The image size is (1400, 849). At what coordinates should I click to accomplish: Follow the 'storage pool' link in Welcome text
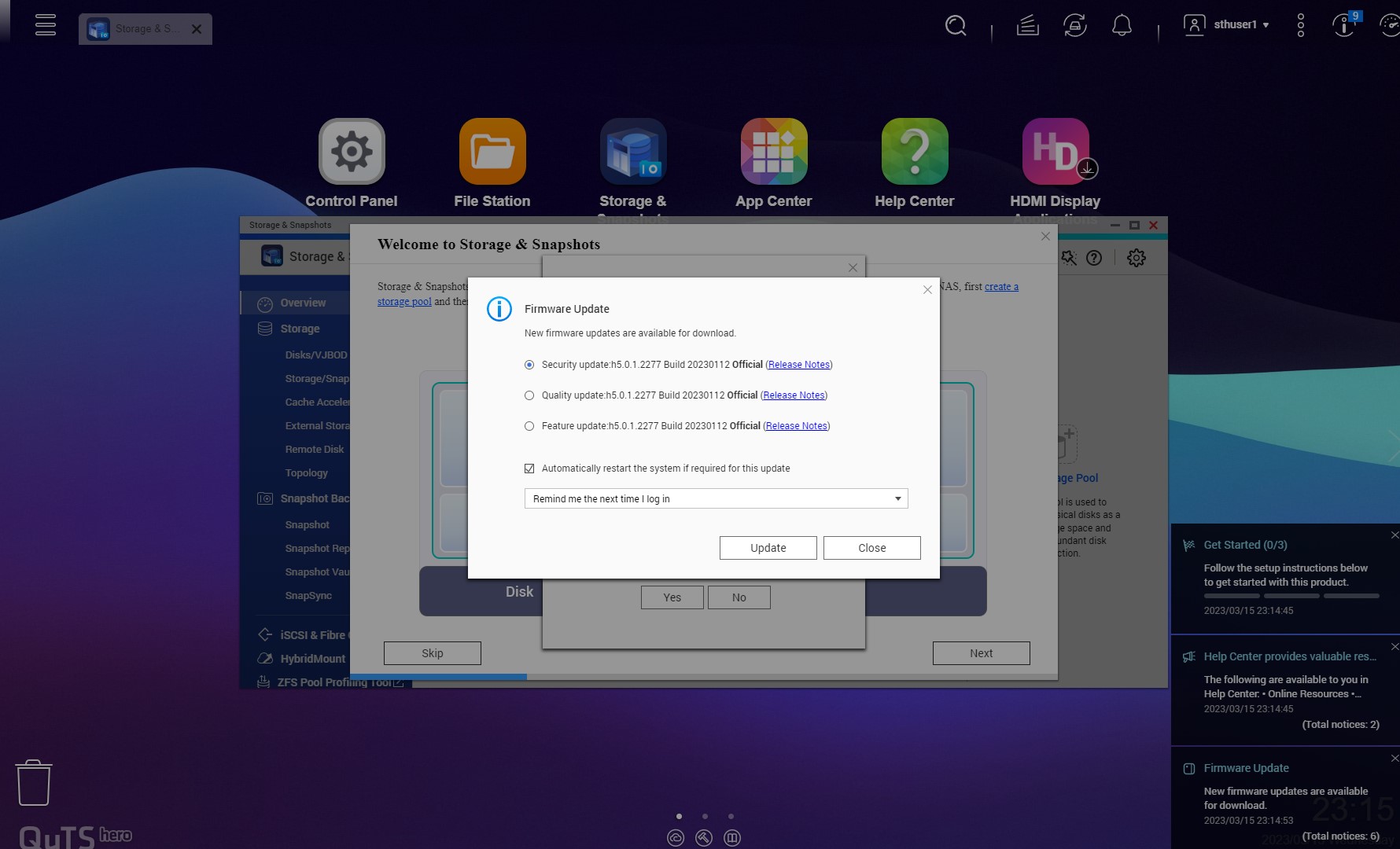tap(404, 302)
